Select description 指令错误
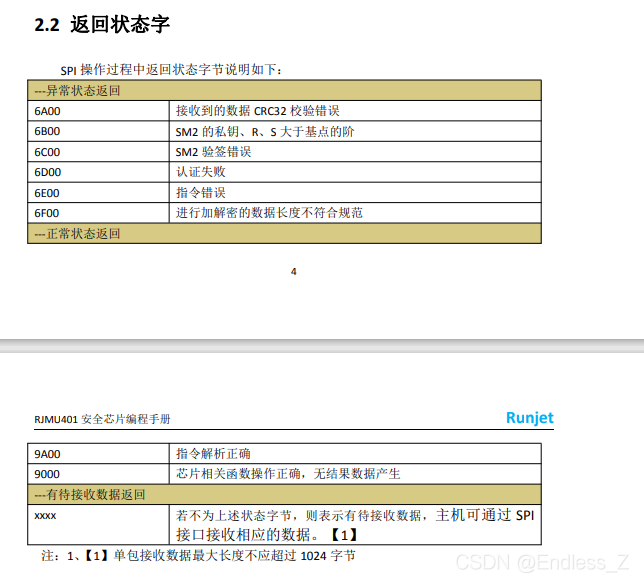 point(201,193)
